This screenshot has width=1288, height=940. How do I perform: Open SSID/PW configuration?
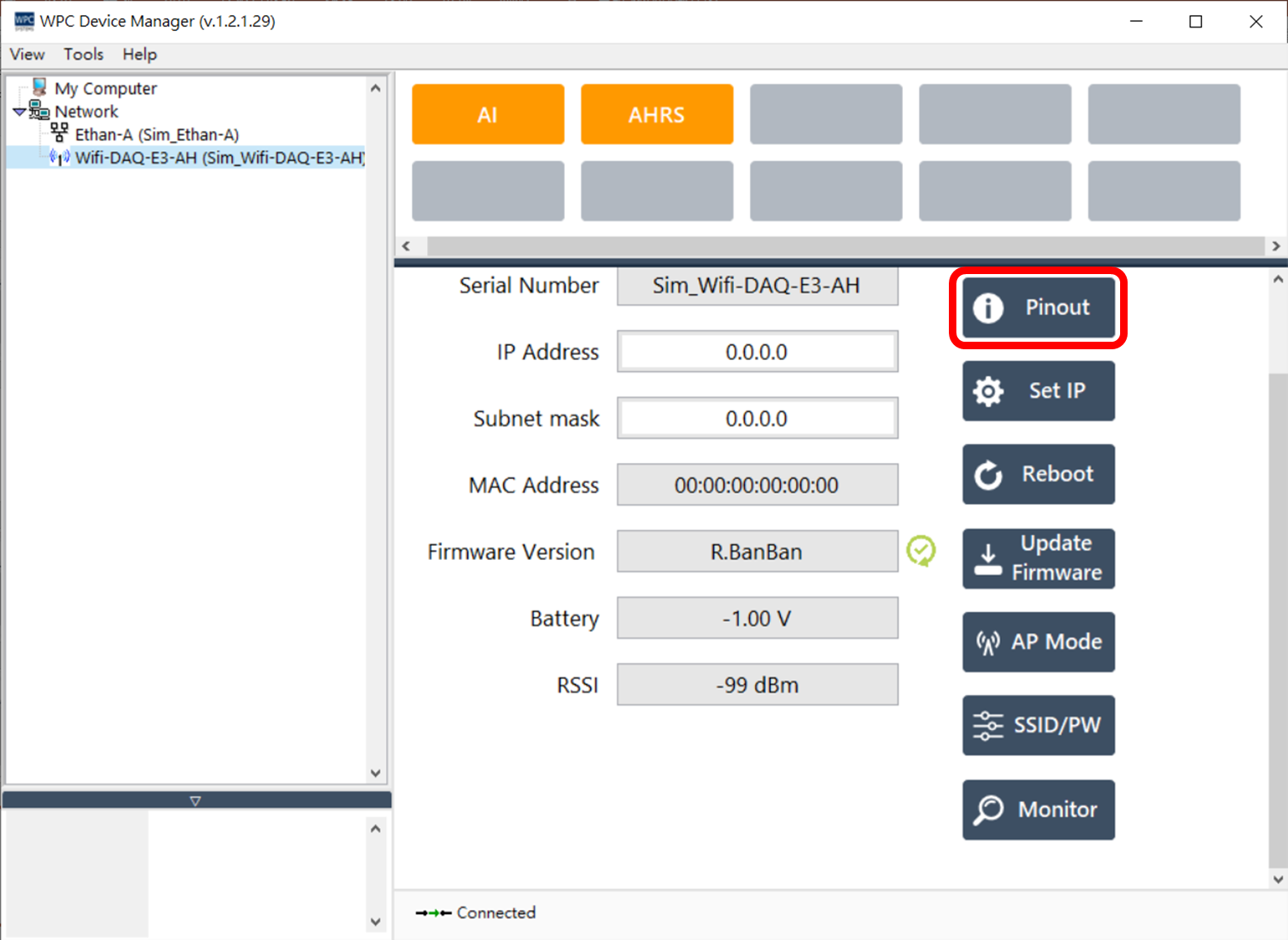(1038, 725)
